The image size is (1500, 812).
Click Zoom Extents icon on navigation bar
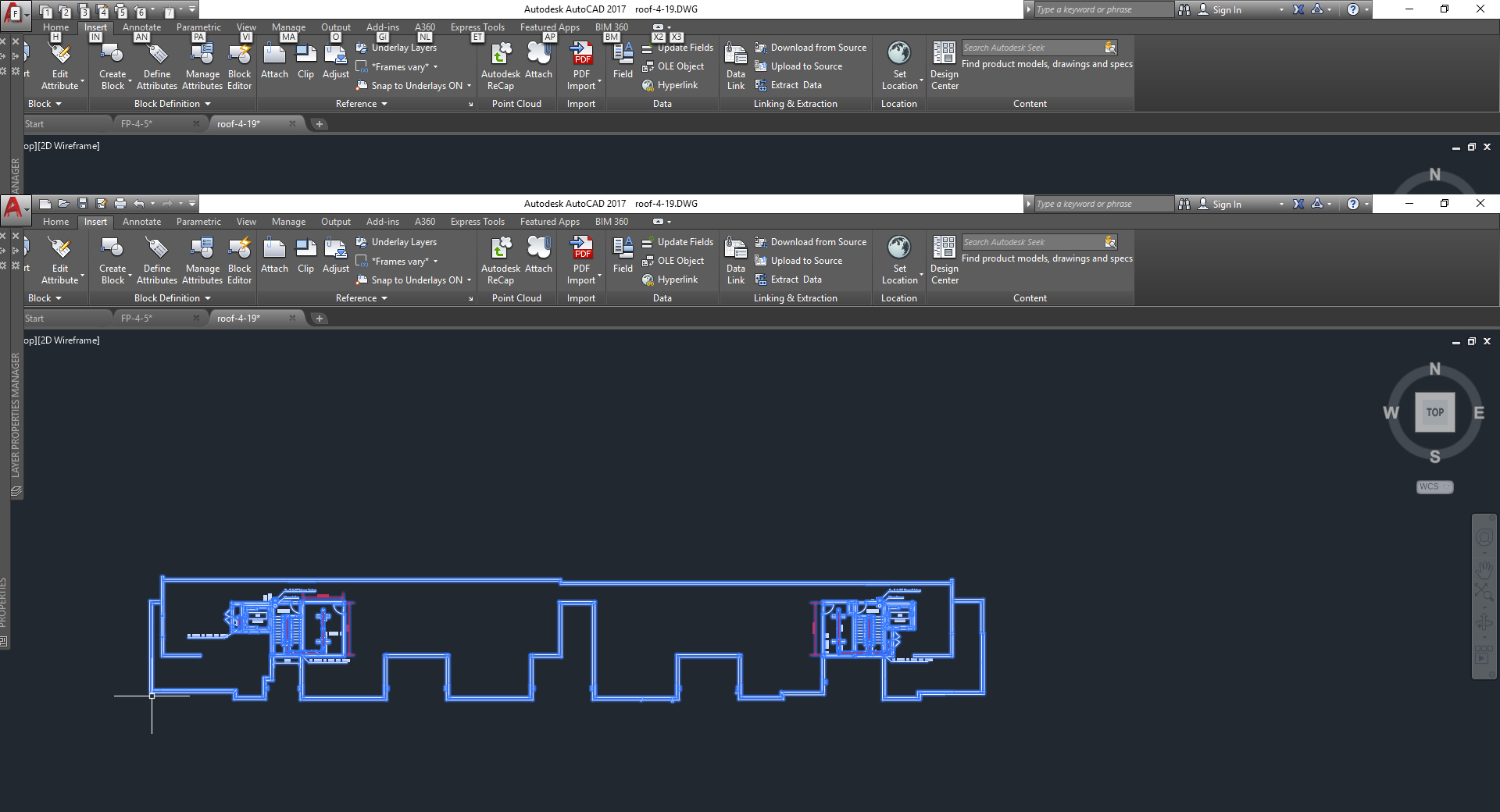pos(1484,591)
